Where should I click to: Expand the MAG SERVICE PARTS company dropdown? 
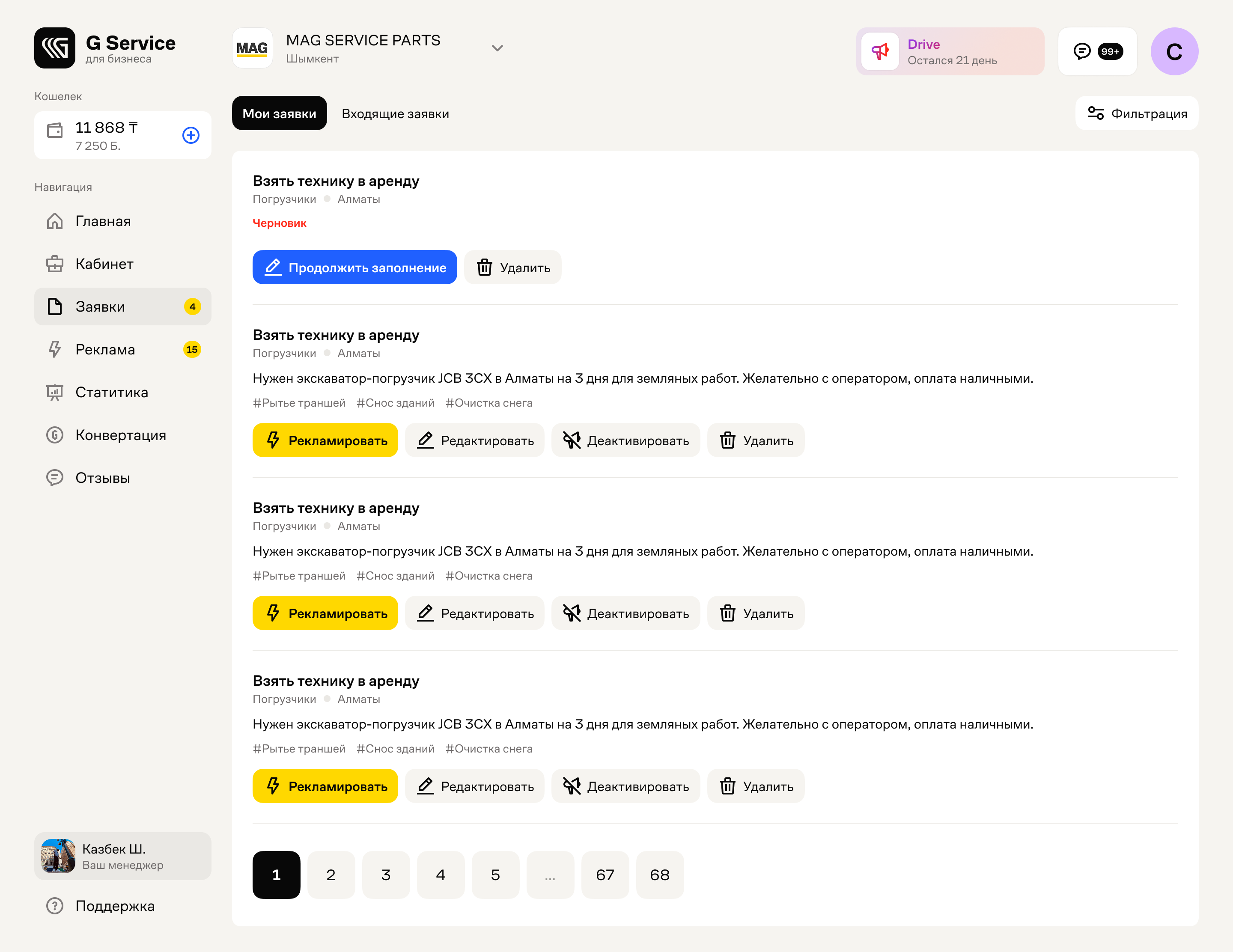(x=497, y=48)
